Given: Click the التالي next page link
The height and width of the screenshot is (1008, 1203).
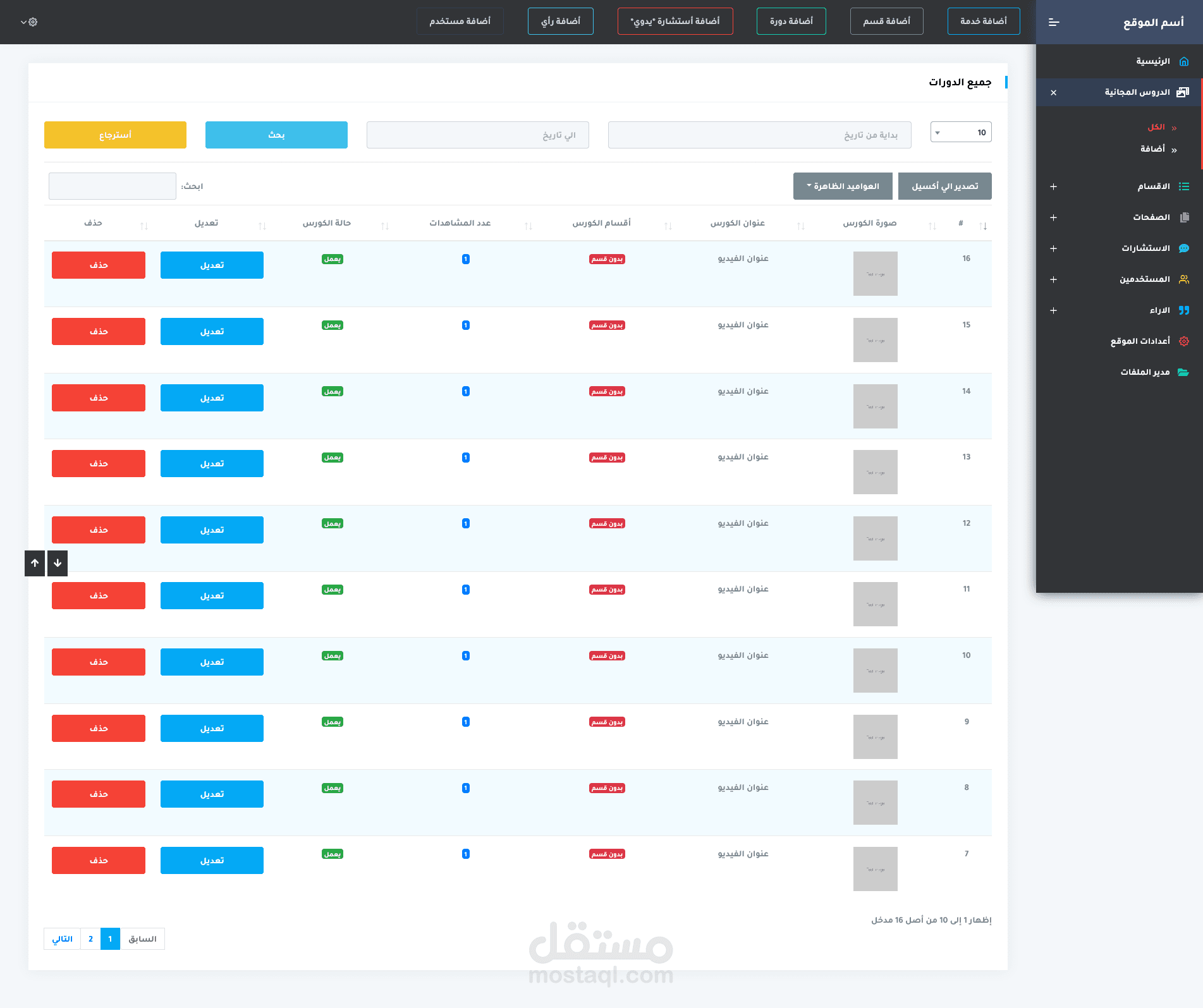Looking at the screenshot, I should pos(62,939).
